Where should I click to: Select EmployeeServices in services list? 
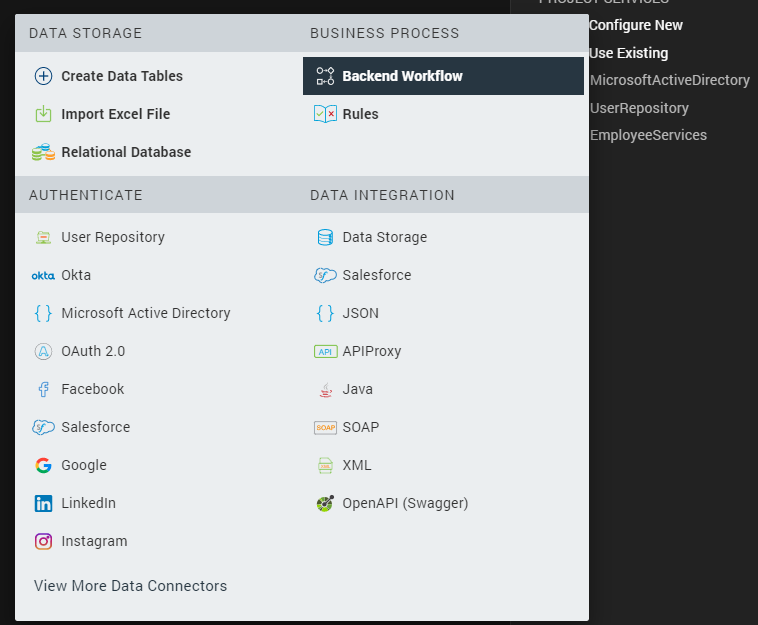tap(648, 135)
